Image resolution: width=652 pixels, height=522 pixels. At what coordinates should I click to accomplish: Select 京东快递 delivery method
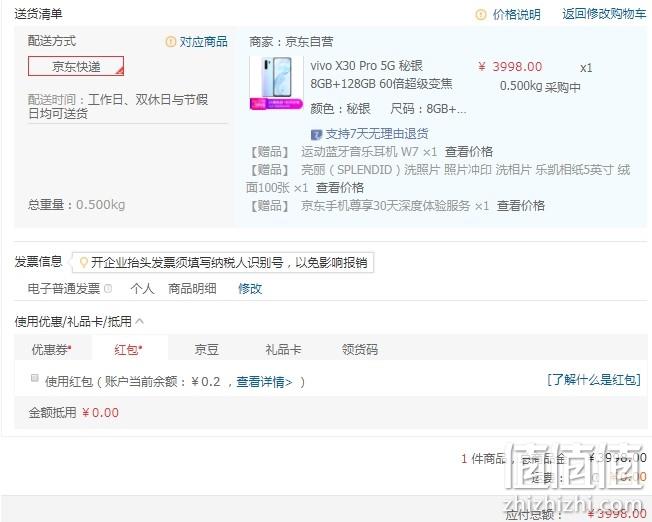pyautogui.click(x=76, y=66)
